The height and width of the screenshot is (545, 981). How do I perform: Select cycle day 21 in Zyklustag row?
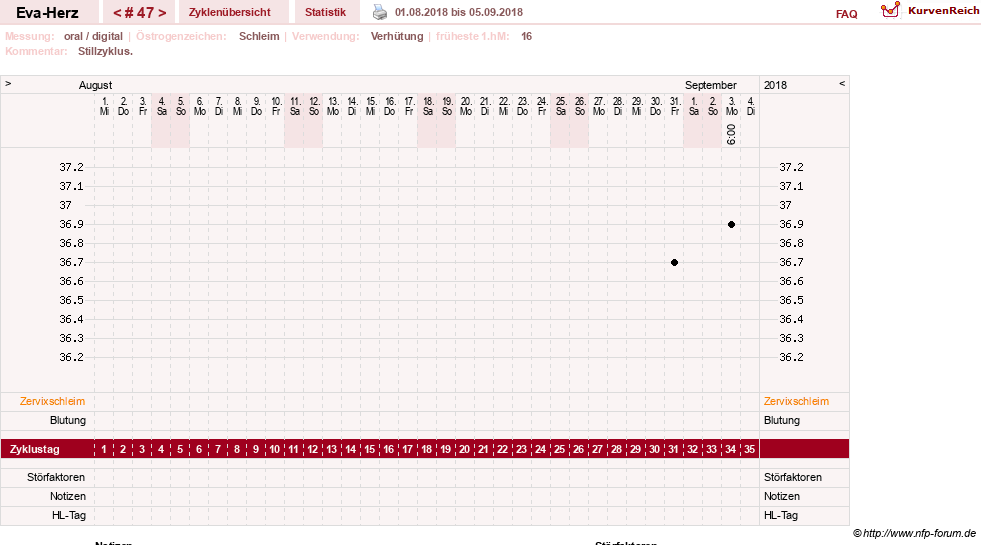point(483,449)
